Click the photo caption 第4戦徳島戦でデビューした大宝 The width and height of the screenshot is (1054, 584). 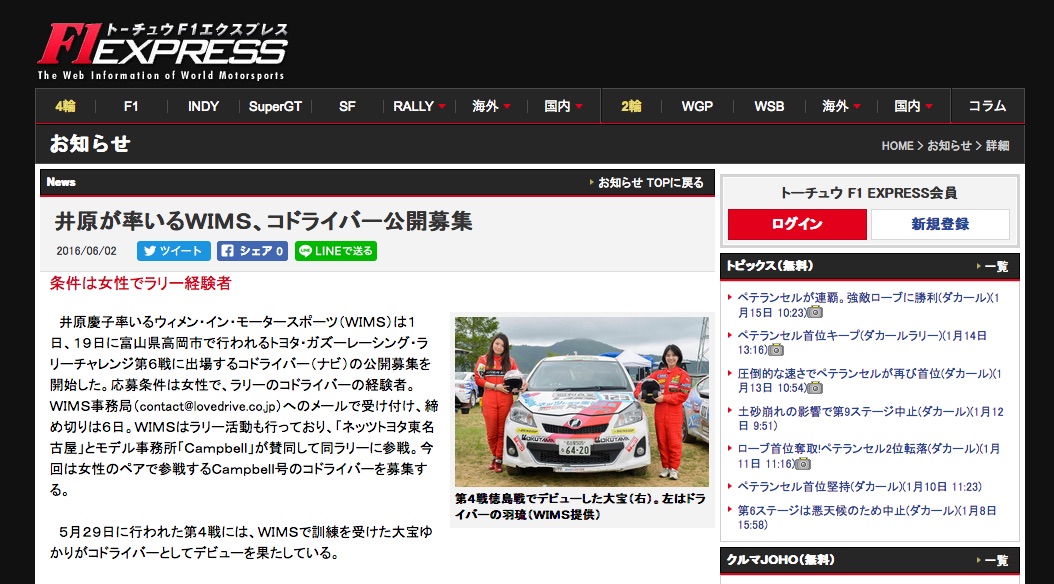580,507
